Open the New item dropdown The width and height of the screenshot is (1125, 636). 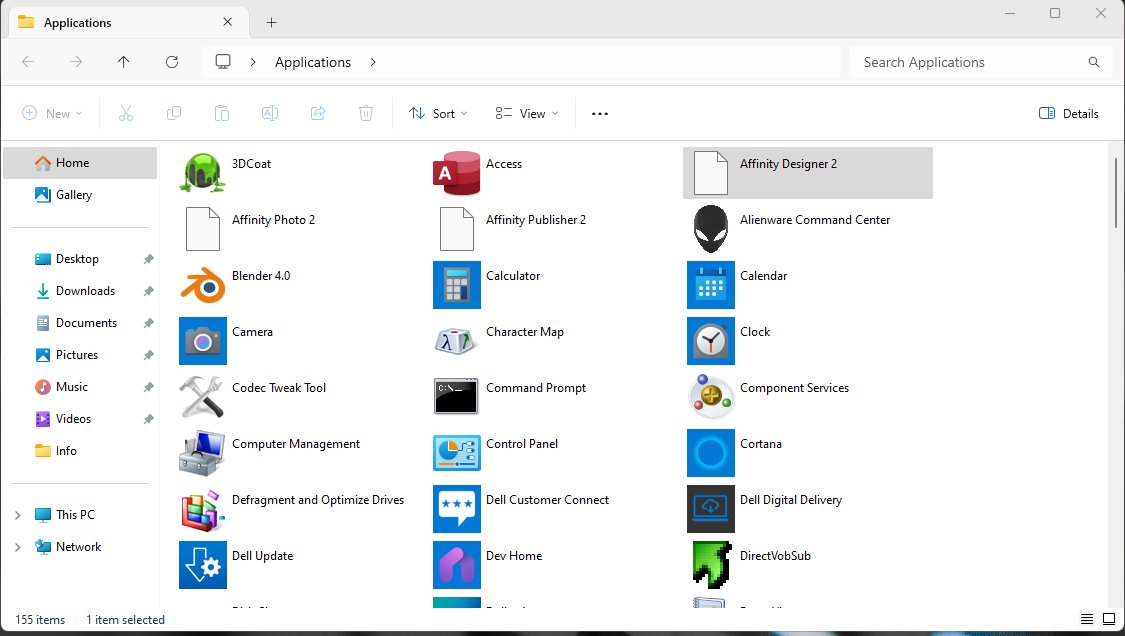pyautogui.click(x=52, y=113)
